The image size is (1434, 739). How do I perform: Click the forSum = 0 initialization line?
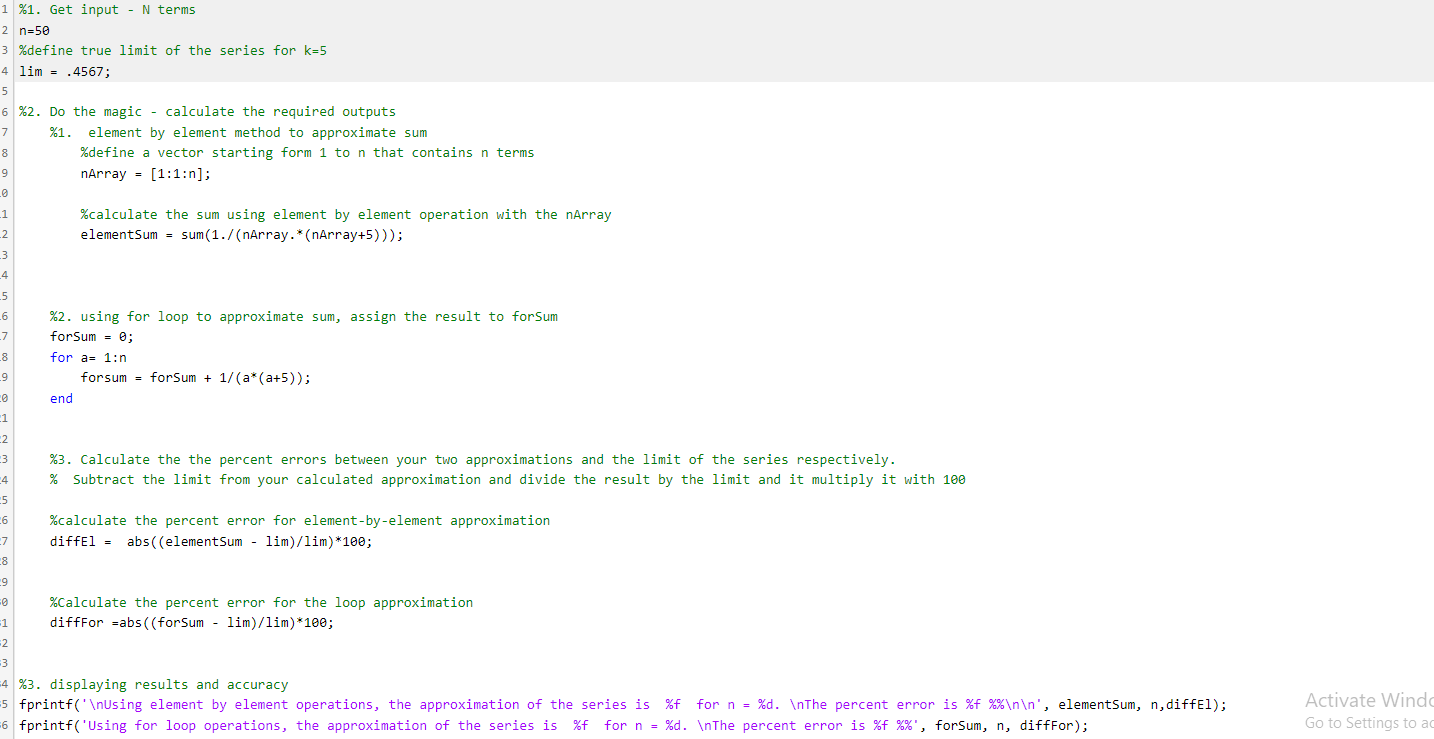90,336
